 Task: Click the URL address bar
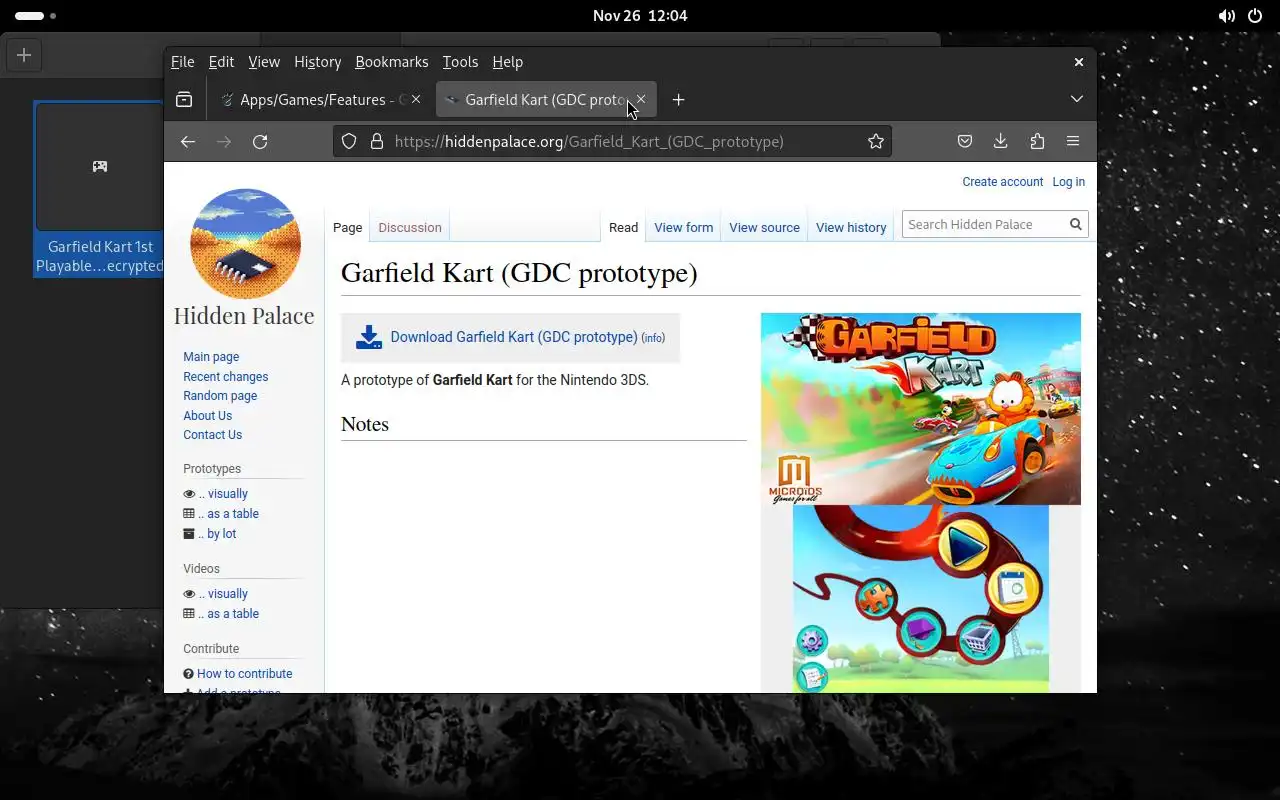click(x=612, y=142)
